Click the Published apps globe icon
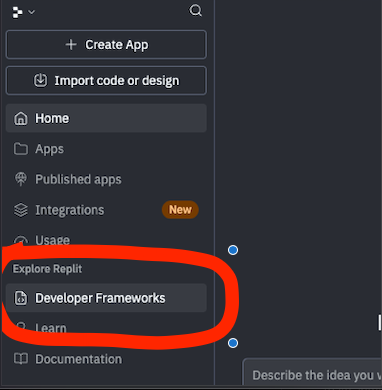The height and width of the screenshot is (390, 382). [x=21, y=179]
